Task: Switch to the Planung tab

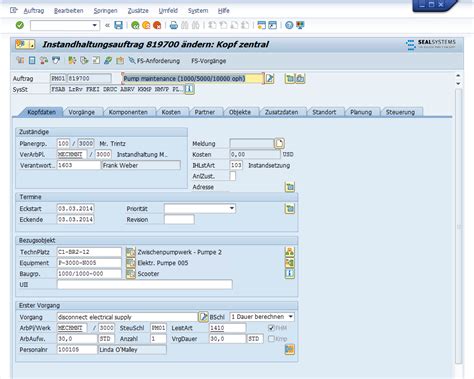Action: 361,112
